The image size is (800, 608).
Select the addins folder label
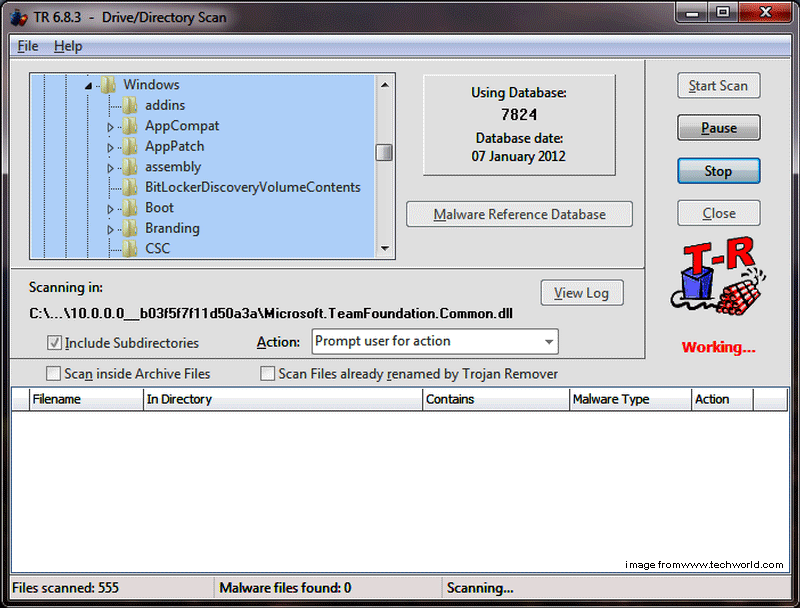(165, 105)
